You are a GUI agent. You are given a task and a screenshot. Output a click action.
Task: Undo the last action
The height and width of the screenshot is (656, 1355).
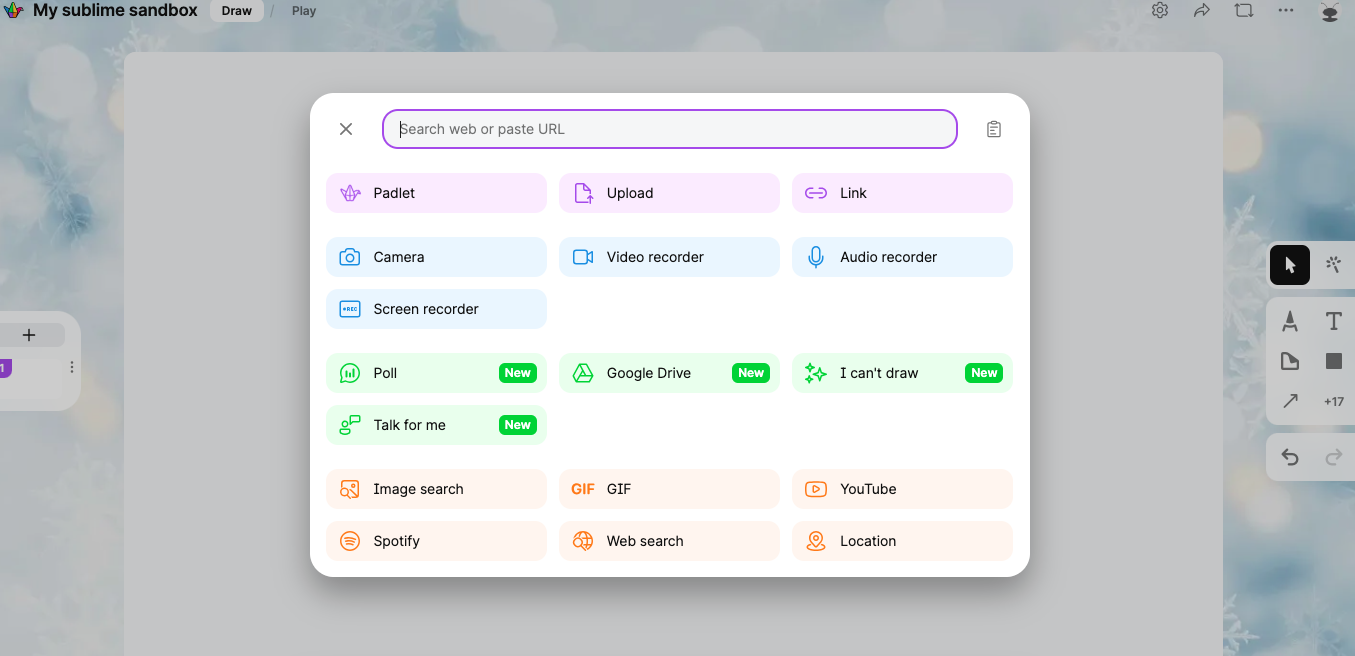click(1289, 457)
